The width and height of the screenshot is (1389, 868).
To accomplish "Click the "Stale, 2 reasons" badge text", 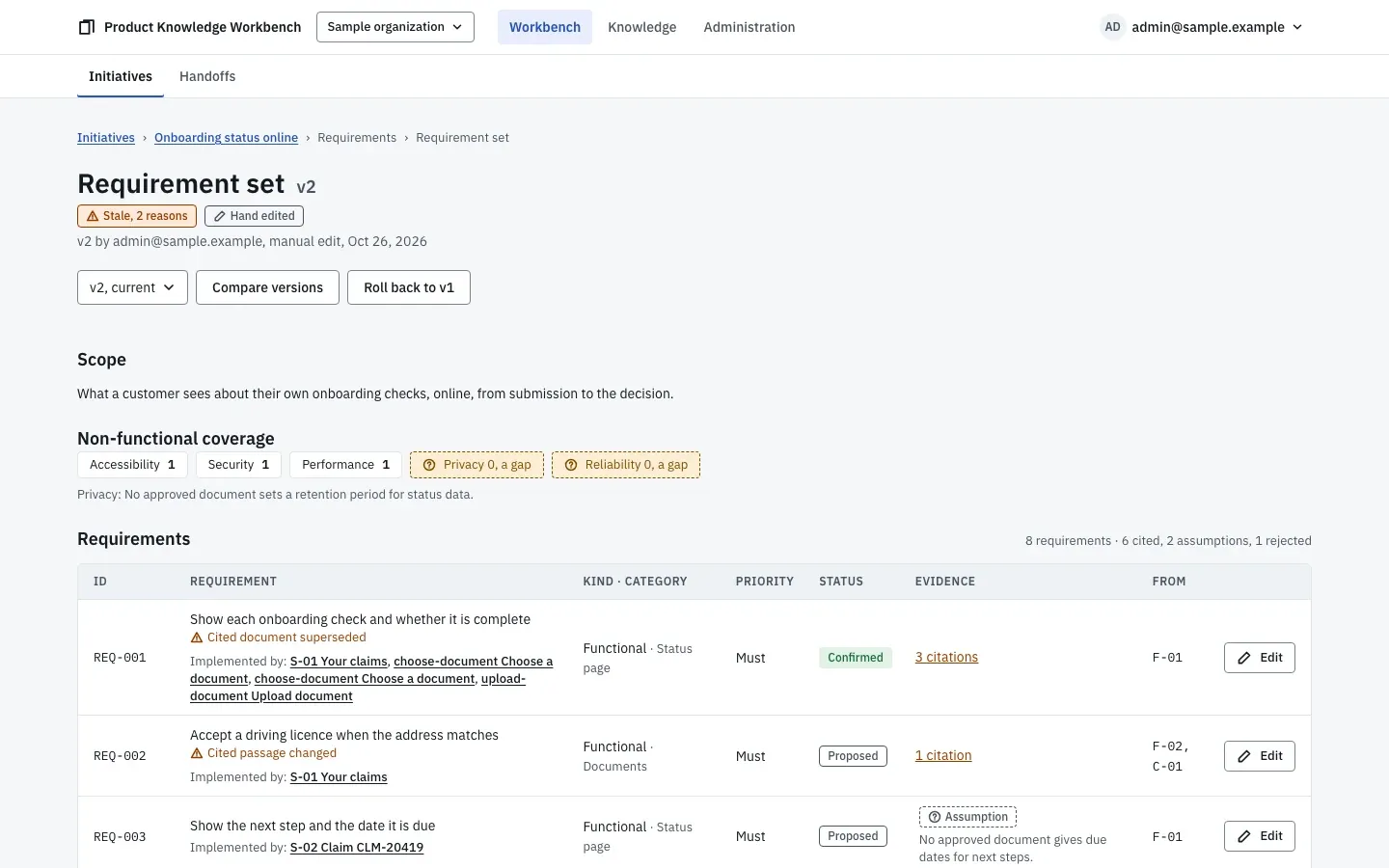I will (146, 216).
